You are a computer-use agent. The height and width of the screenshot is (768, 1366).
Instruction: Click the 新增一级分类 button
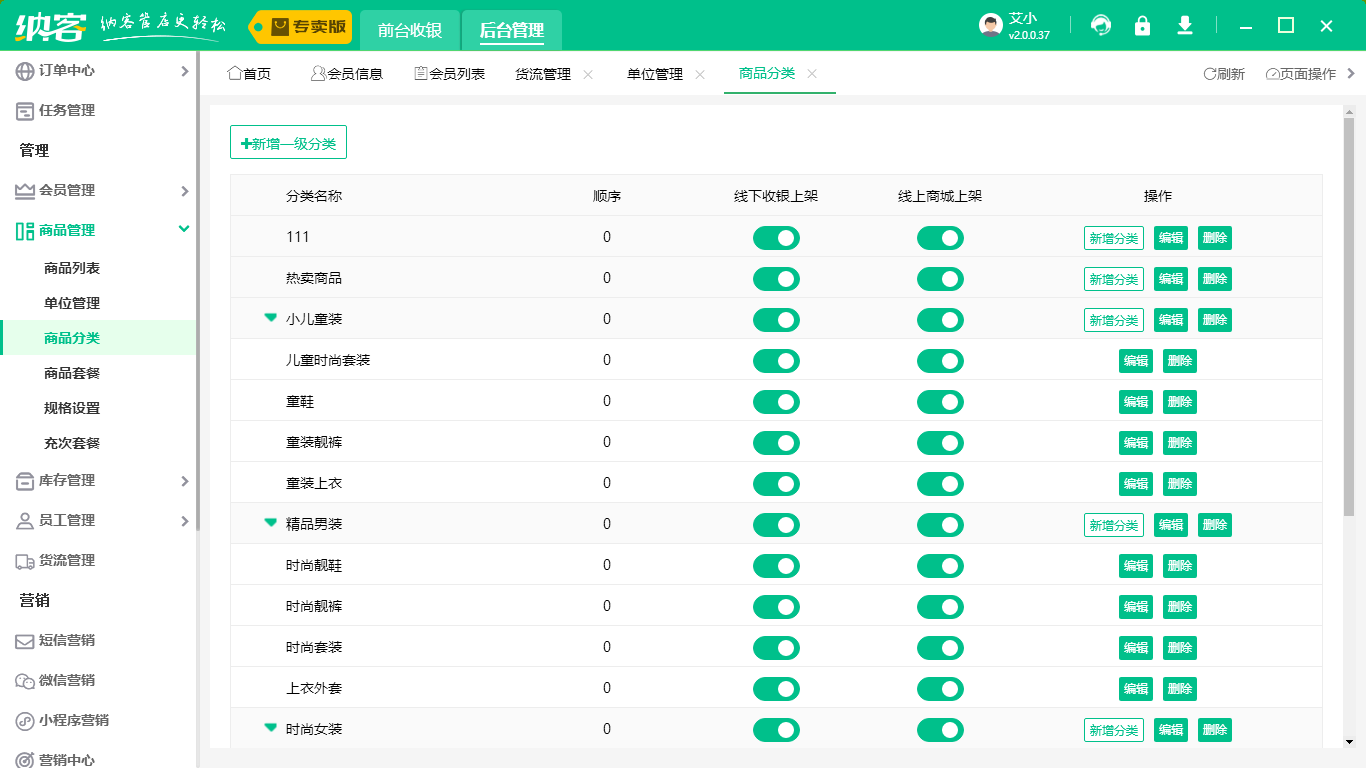(x=288, y=142)
